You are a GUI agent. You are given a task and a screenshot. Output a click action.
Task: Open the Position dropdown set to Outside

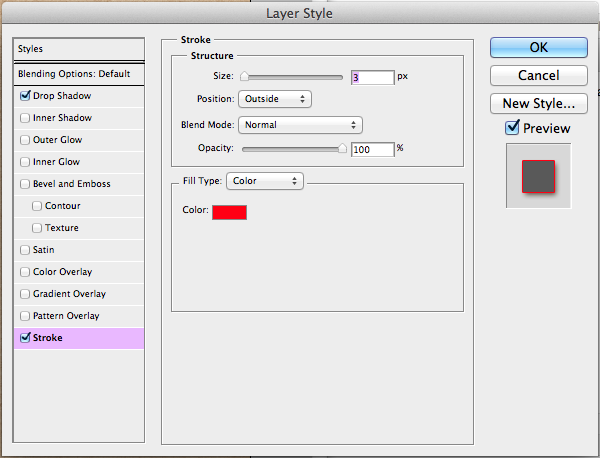pos(275,99)
